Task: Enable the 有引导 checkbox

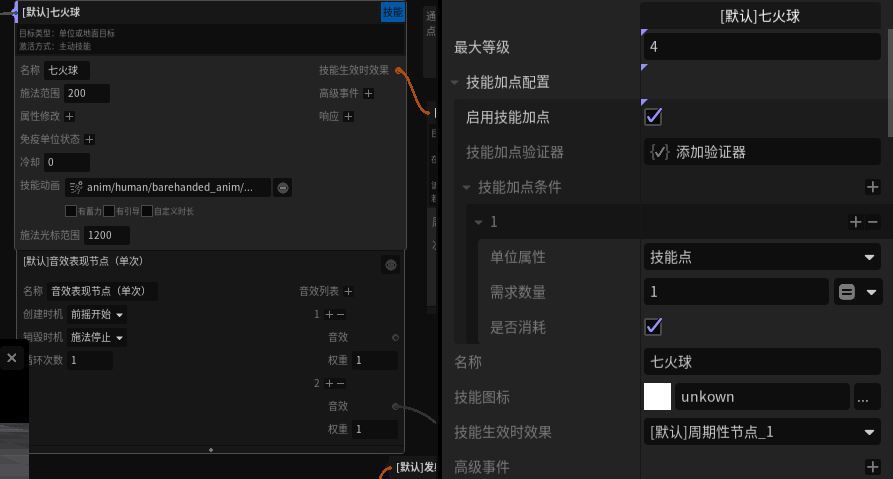Action: tap(109, 211)
